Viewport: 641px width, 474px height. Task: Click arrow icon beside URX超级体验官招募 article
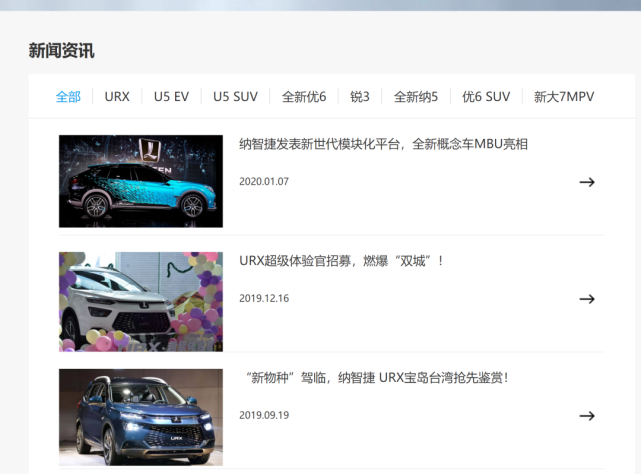click(587, 299)
